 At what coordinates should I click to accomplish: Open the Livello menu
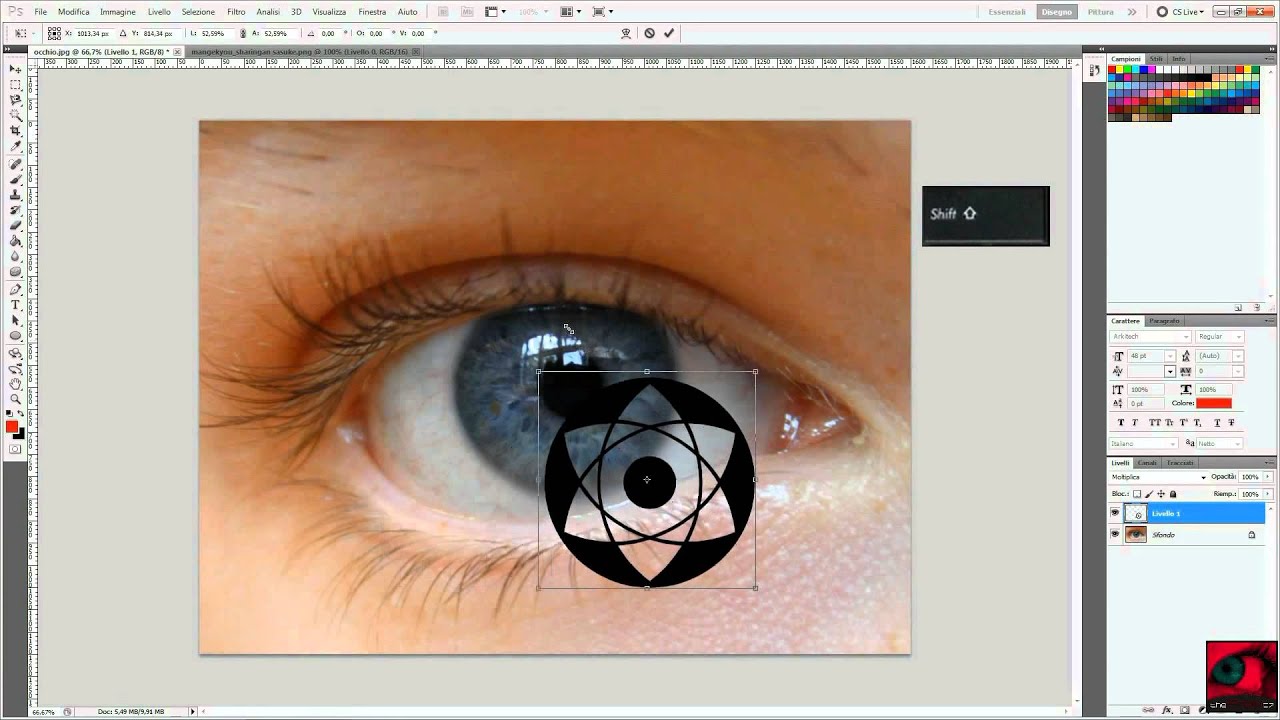[159, 12]
